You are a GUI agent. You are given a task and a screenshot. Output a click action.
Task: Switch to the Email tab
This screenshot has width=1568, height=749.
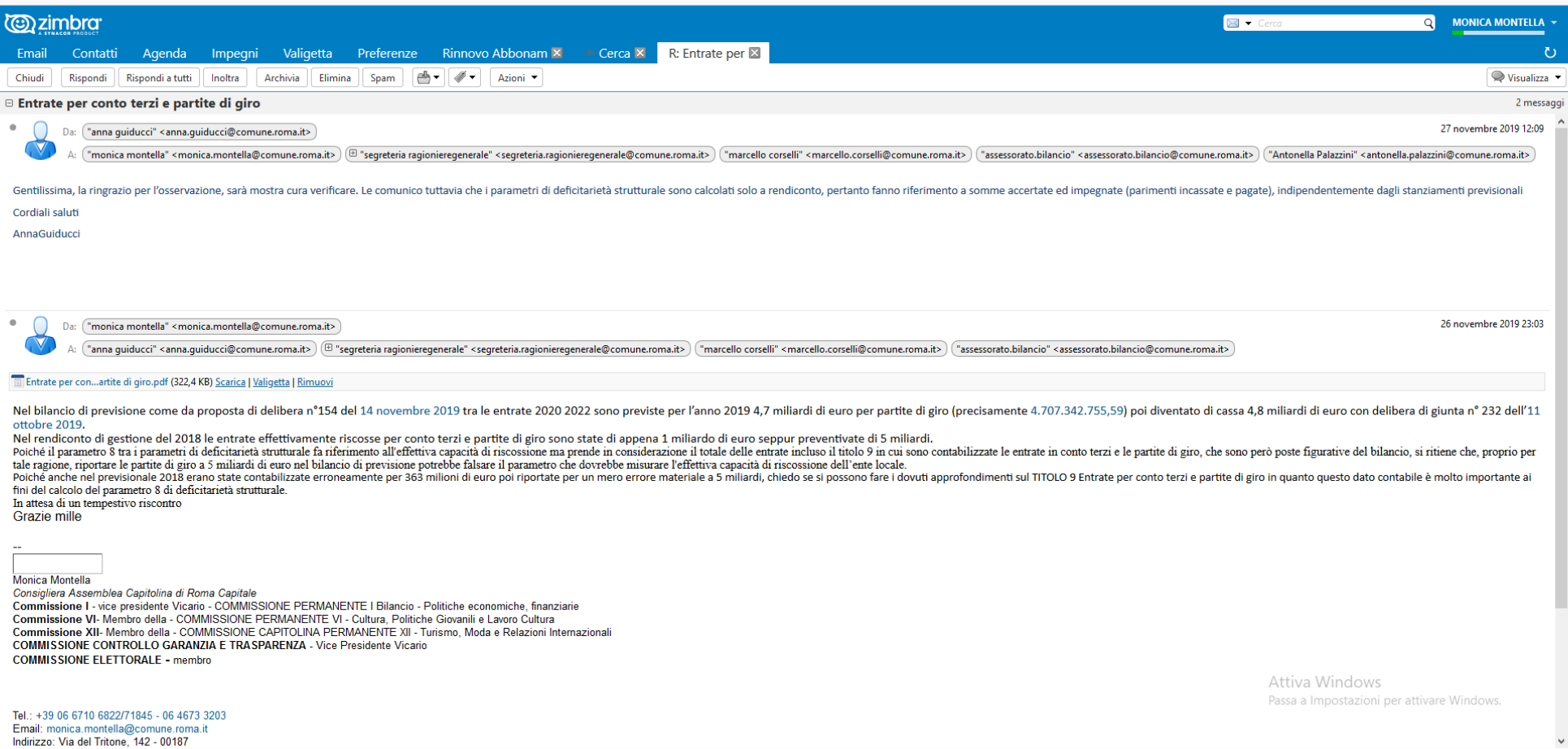[x=32, y=53]
